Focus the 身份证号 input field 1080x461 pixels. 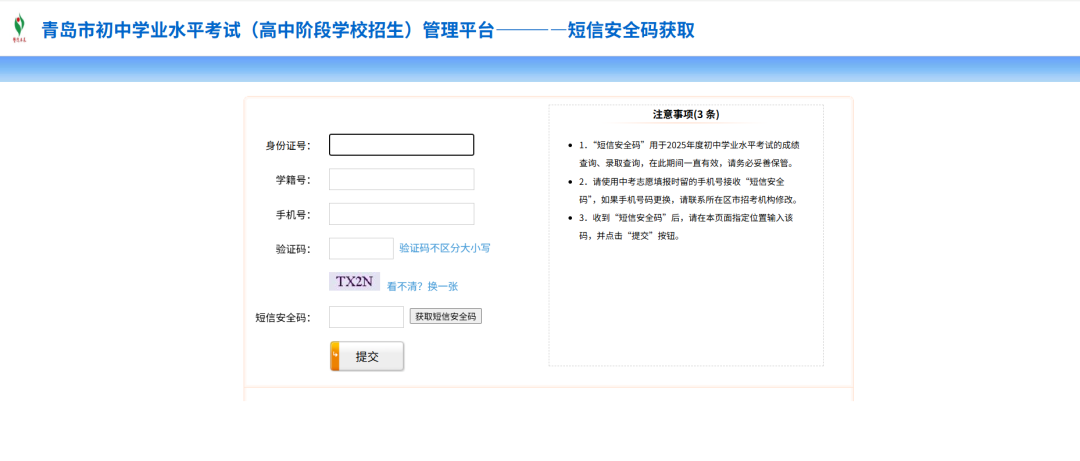pyautogui.click(x=402, y=145)
